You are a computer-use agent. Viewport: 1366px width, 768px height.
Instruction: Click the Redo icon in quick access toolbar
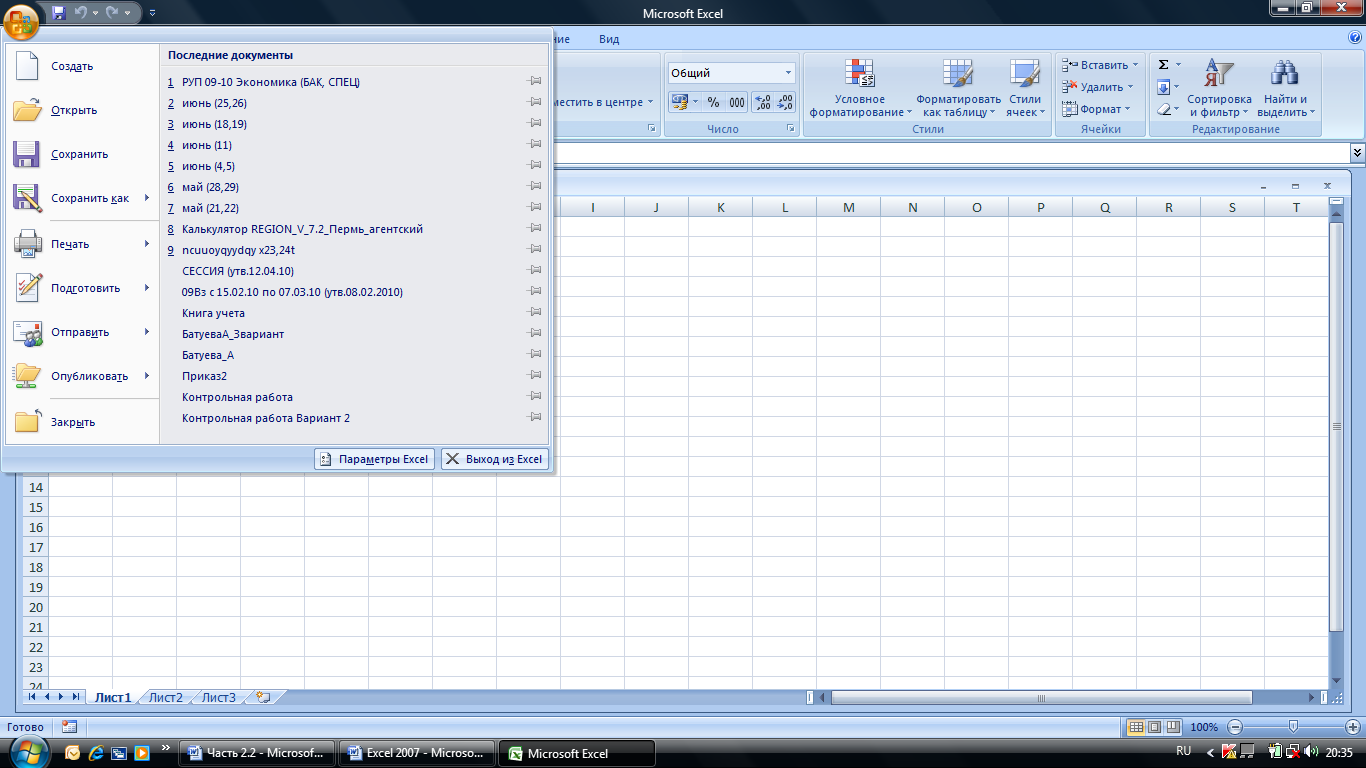pos(112,13)
